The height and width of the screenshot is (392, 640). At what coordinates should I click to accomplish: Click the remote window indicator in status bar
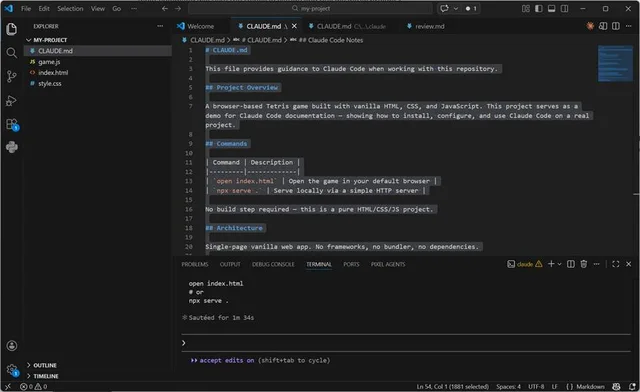tap(7, 386)
